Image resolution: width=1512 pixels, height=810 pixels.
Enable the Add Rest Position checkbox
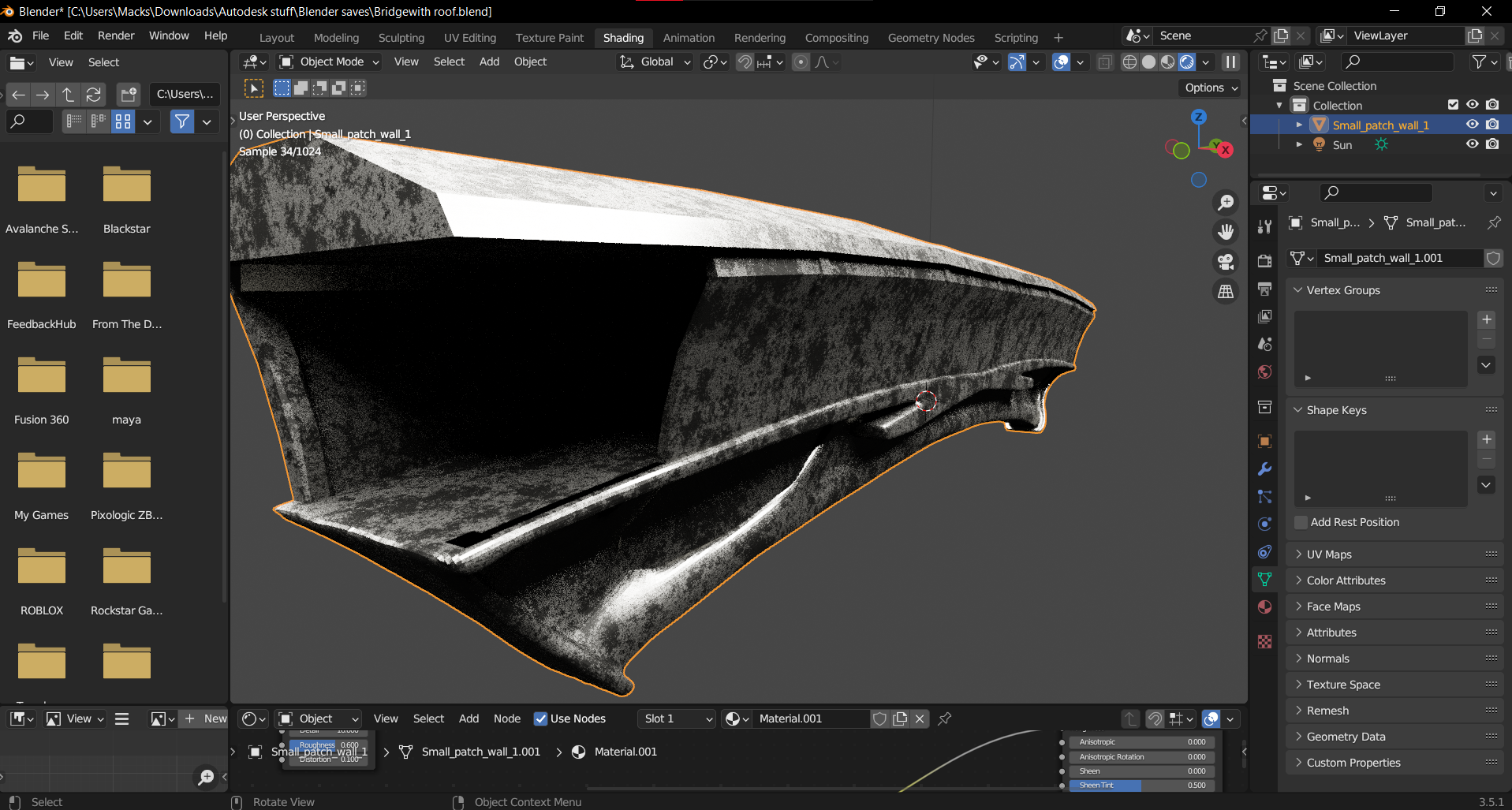[x=1301, y=522]
